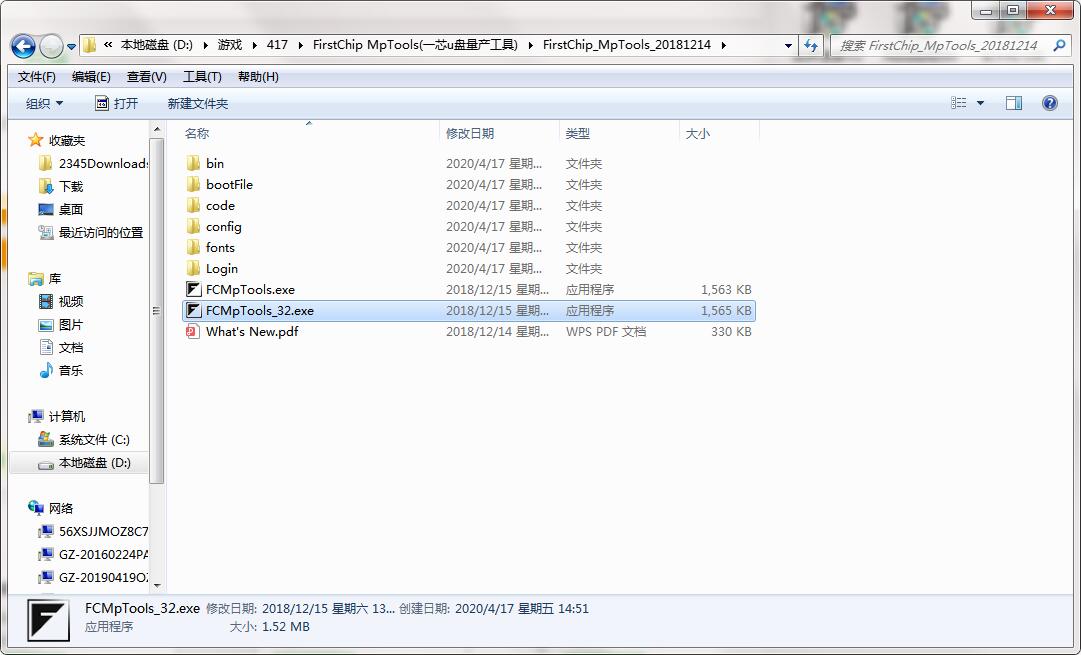The image size is (1081, 655).
Task: Click the 打开 toolbar button
Action: (116, 103)
